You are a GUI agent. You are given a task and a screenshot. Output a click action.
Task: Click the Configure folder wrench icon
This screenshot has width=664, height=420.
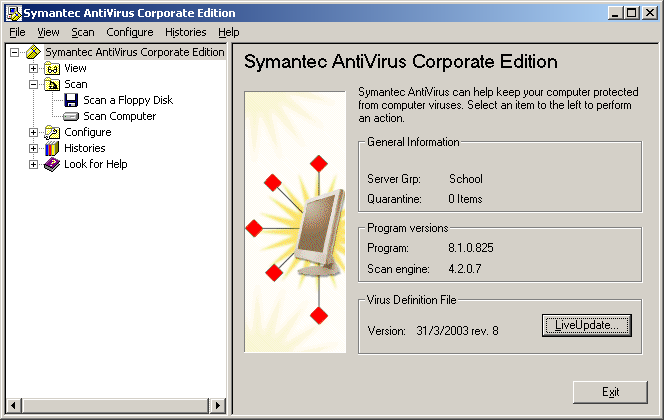coord(52,133)
